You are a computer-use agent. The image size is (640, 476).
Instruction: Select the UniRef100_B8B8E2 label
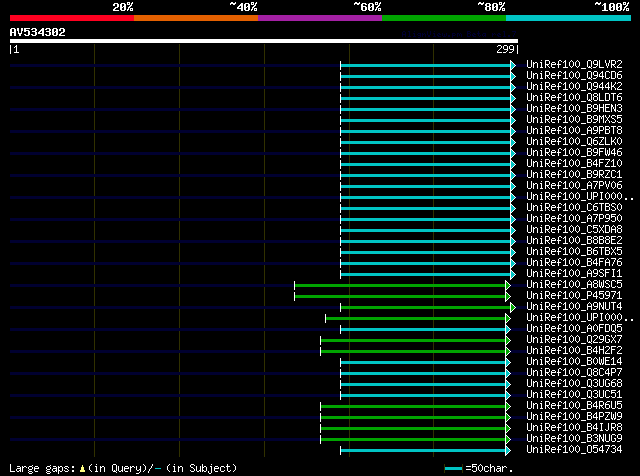(574, 241)
